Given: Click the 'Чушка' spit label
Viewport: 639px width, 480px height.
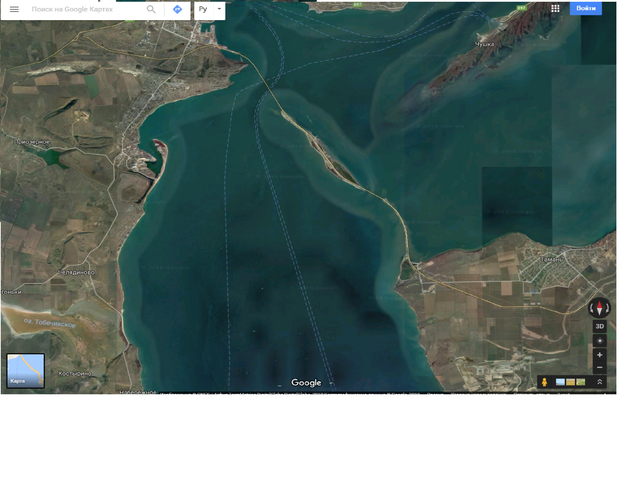Looking at the screenshot, I should (x=485, y=44).
